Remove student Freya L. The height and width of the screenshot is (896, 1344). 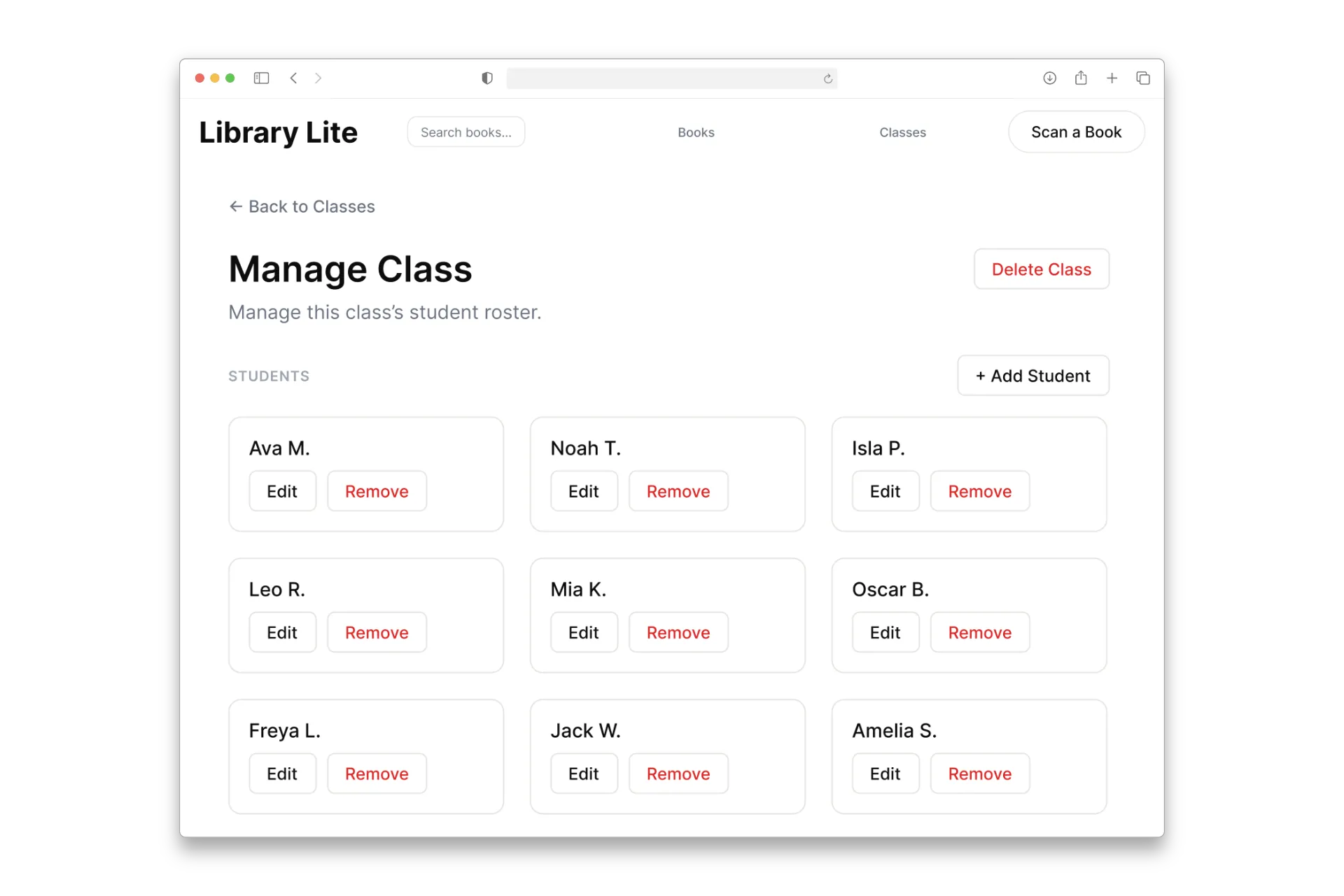[x=377, y=774]
